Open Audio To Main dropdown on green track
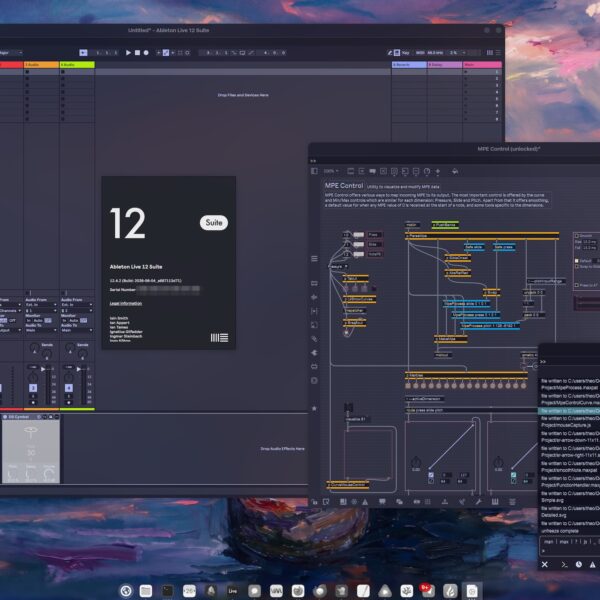Image resolution: width=600 pixels, height=600 pixels. (x=77, y=330)
